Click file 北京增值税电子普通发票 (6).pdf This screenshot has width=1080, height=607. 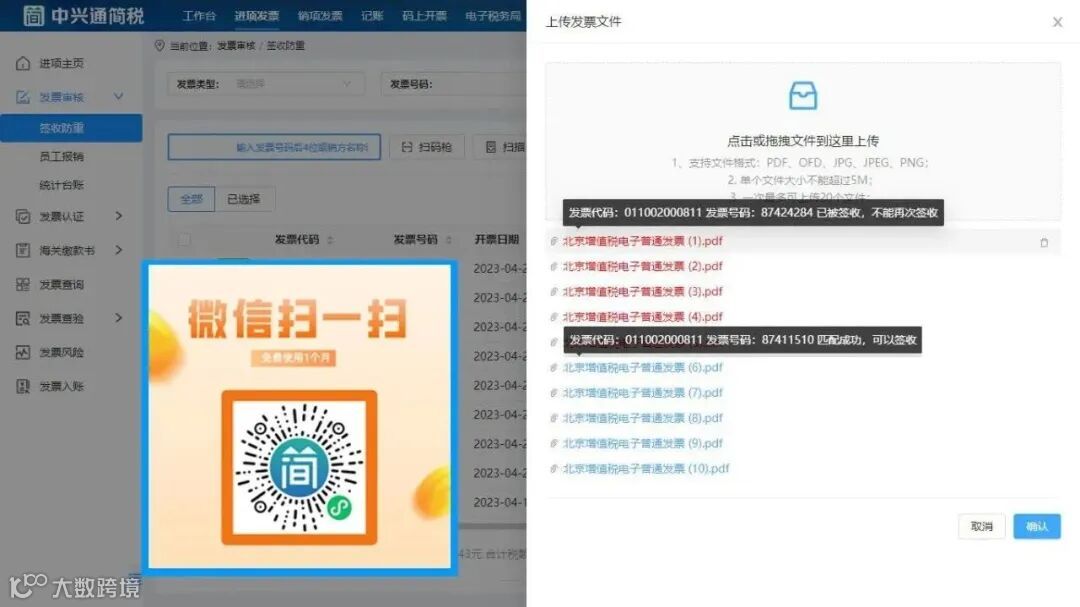click(x=643, y=368)
